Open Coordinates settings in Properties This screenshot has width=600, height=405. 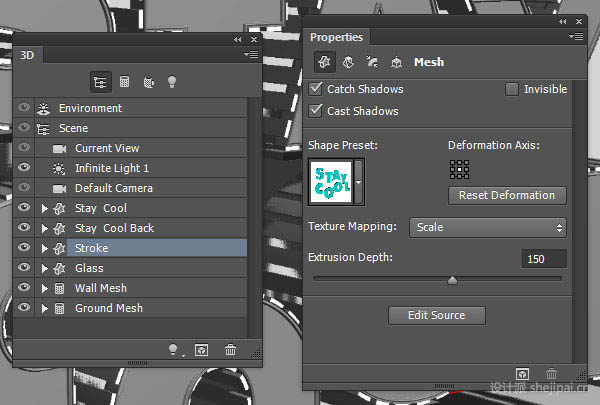point(396,62)
